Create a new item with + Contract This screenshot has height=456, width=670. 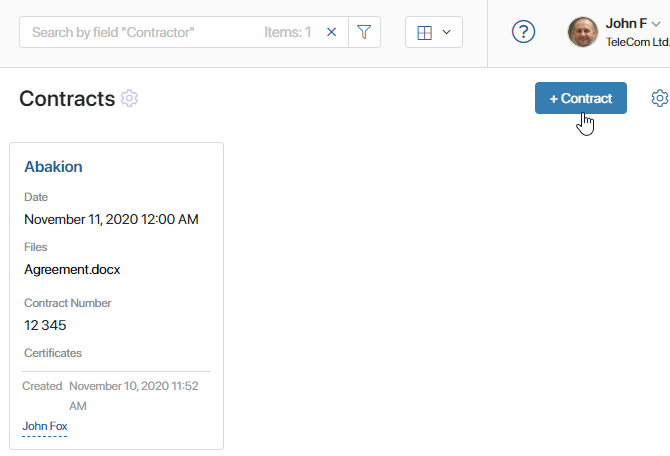click(581, 98)
